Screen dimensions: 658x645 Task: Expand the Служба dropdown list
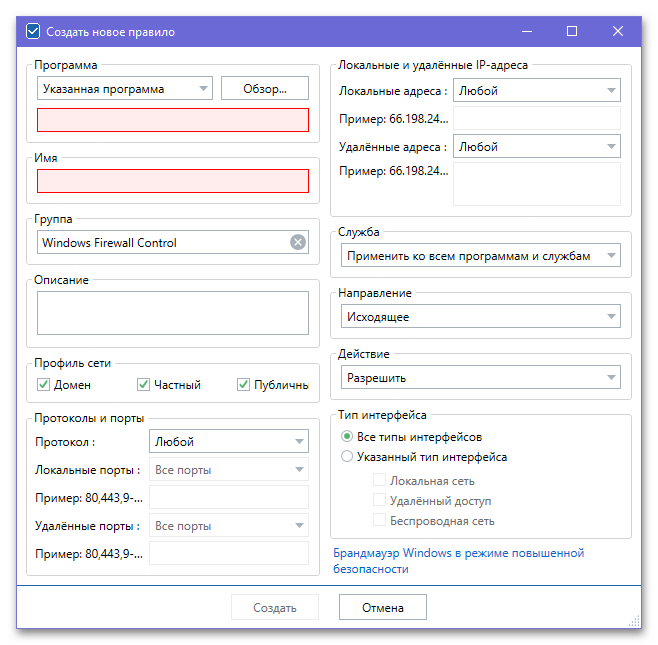tap(480, 256)
